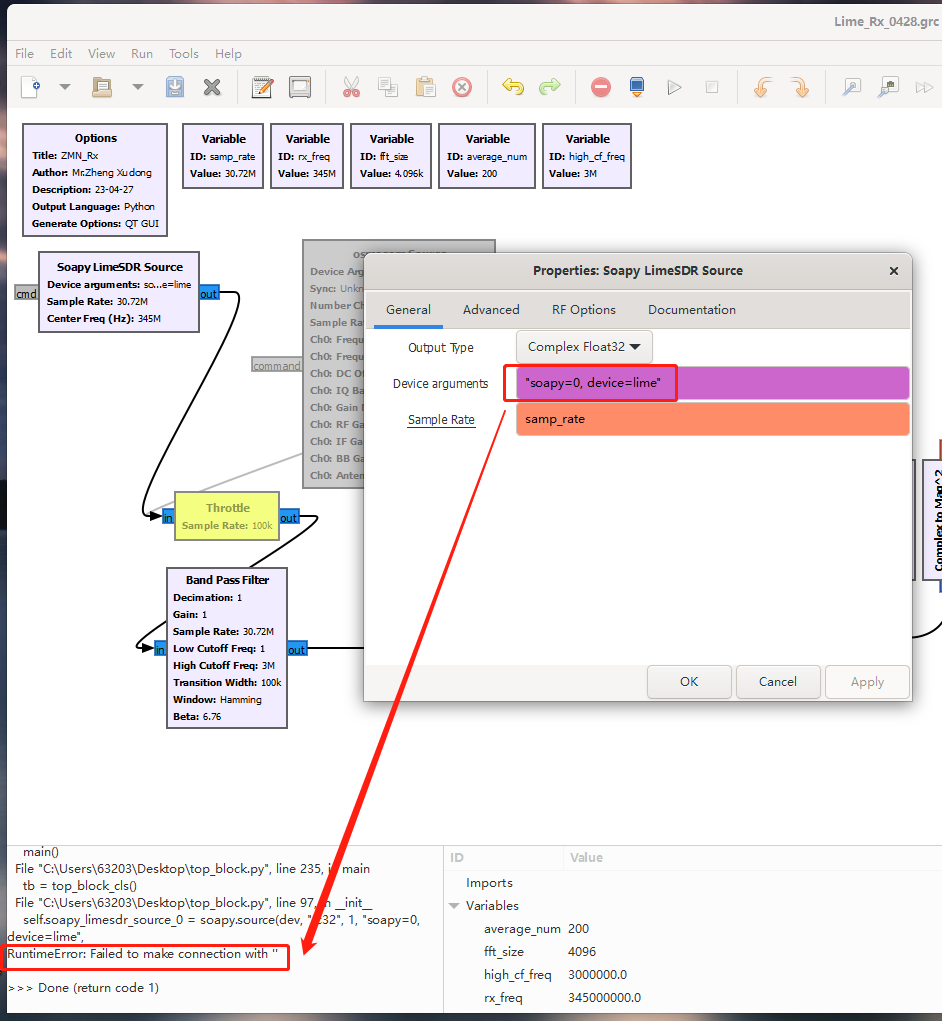
Task: Select the rx_freq Variable block
Action: click(x=307, y=156)
